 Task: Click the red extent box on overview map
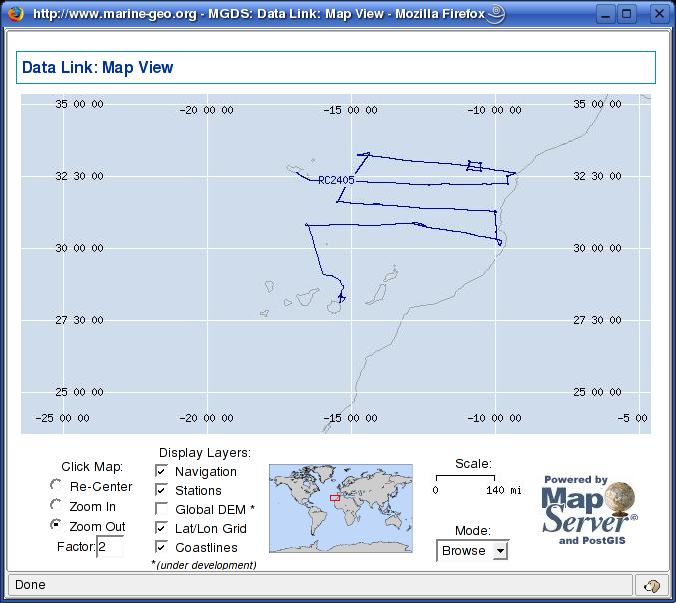click(335, 498)
